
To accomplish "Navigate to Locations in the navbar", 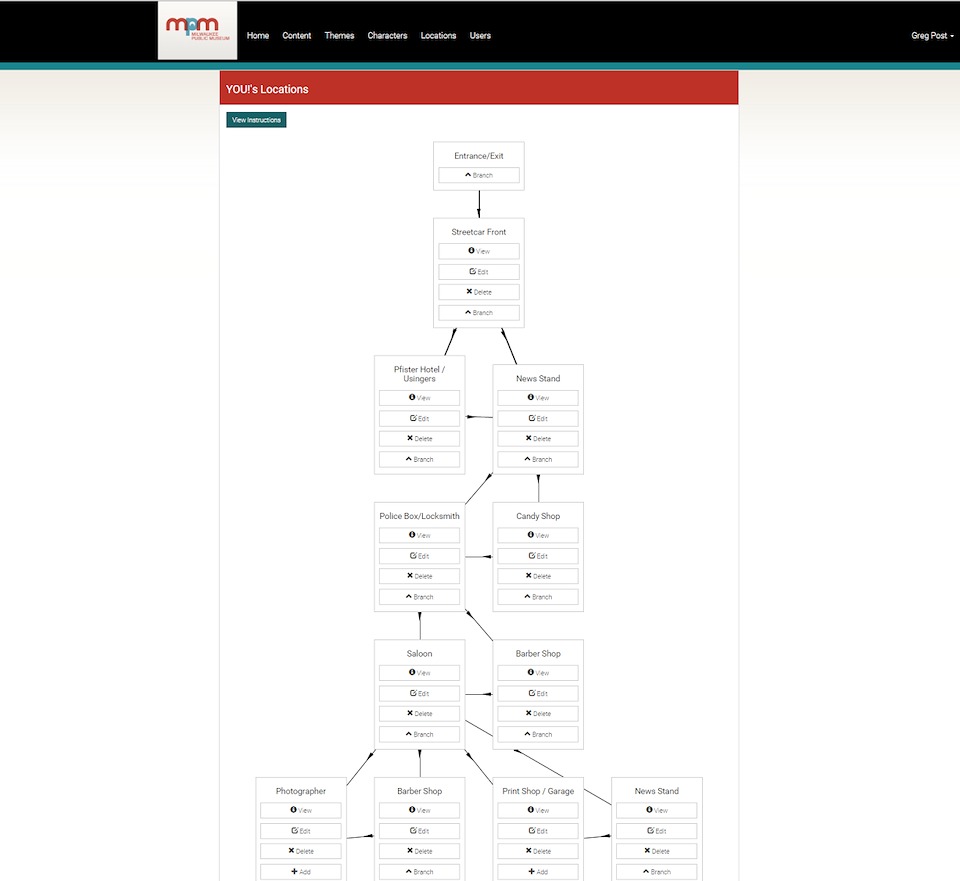I will (438, 36).
